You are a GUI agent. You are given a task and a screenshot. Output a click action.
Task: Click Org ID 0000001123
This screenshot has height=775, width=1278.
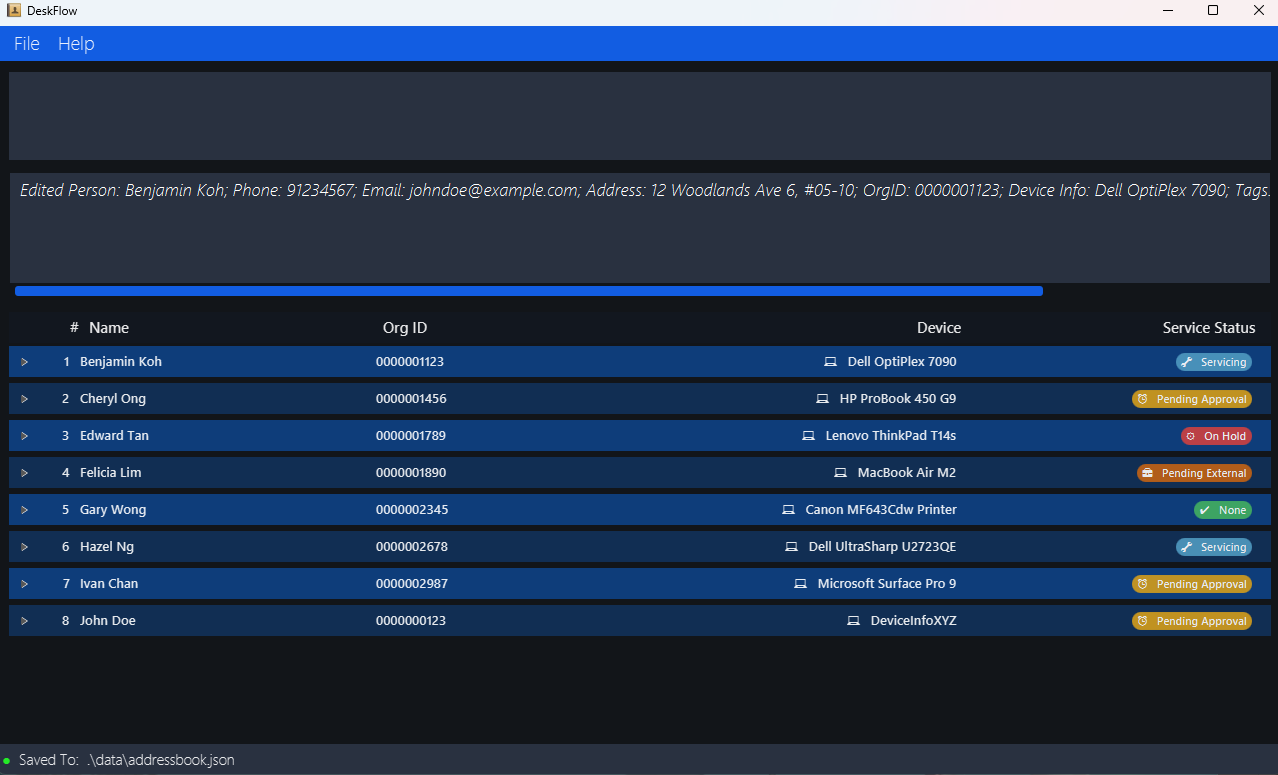[x=410, y=362]
